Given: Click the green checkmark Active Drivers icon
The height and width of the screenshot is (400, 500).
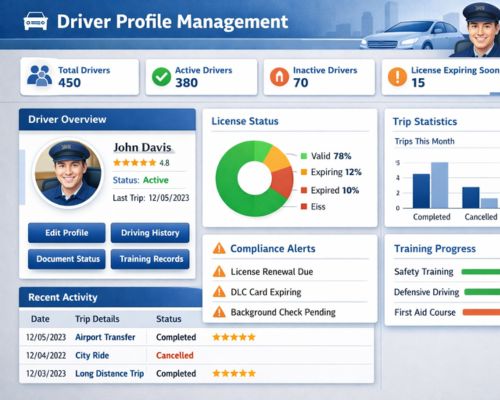Looking at the screenshot, I should [x=161, y=77].
